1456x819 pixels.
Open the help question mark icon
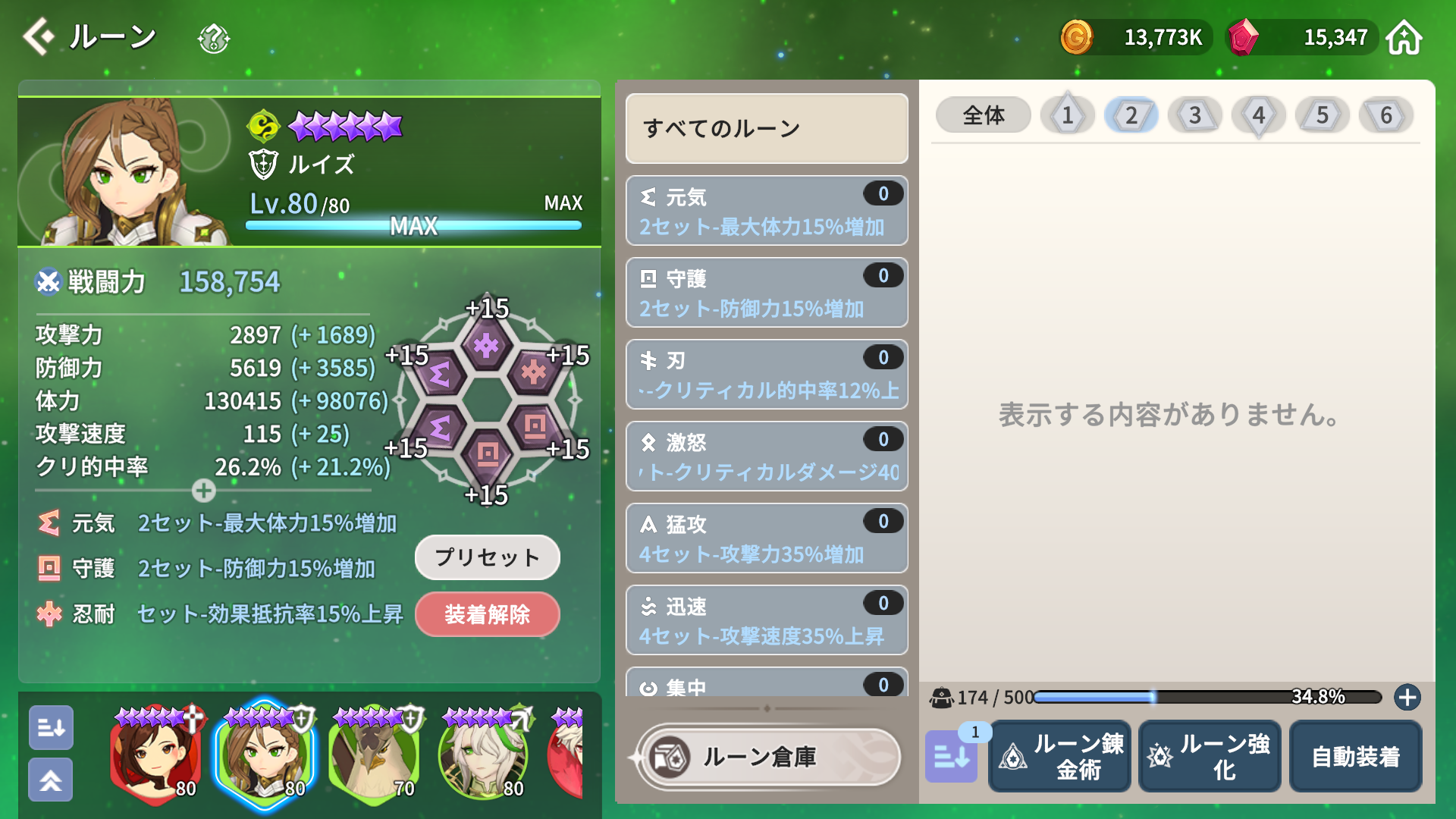[214, 38]
